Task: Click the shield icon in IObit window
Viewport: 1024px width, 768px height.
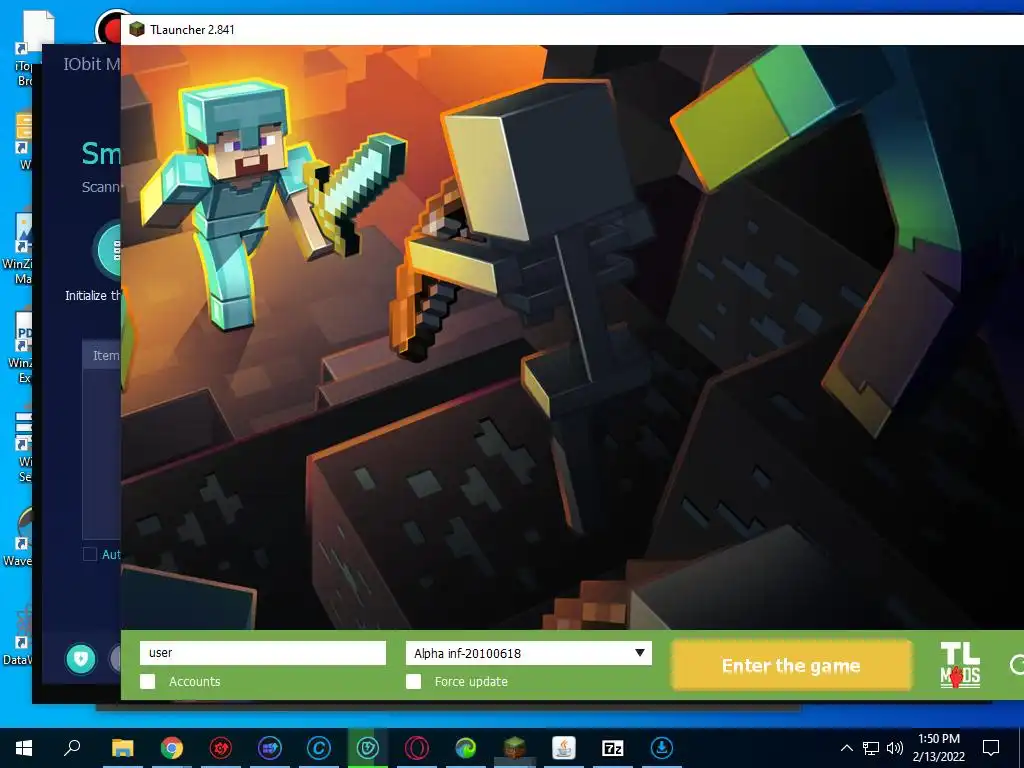Action: pyautogui.click(x=81, y=659)
